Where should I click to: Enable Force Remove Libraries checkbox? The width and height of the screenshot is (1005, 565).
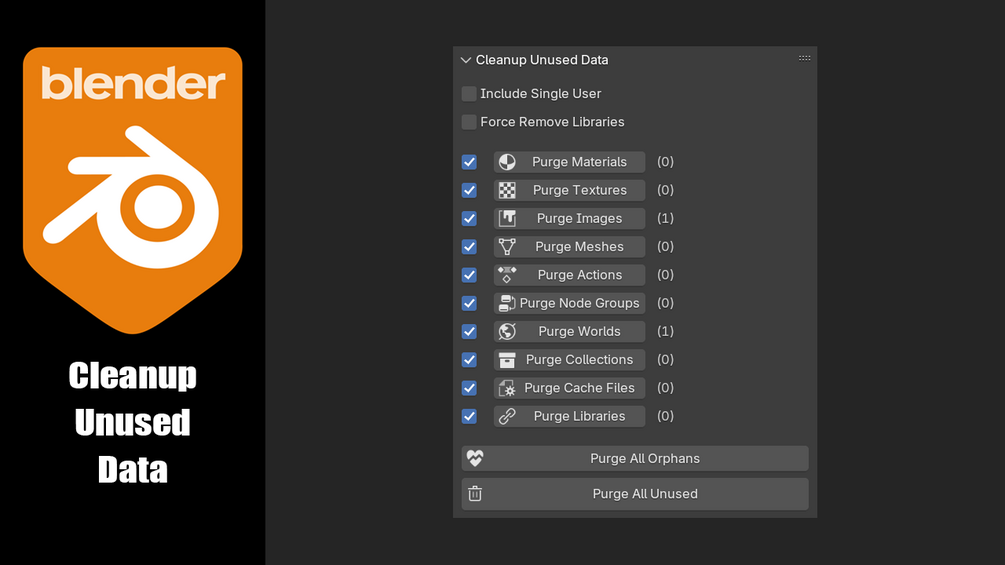coord(469,122)
